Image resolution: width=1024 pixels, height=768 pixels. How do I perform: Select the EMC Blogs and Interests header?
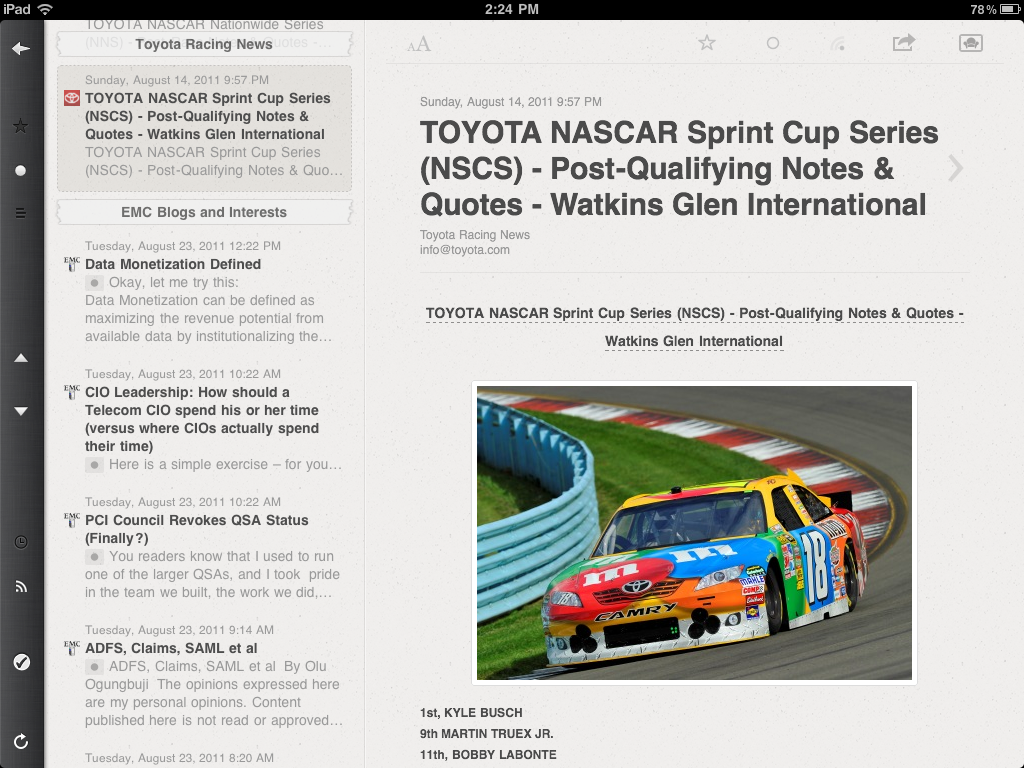[x=204, y=212]
